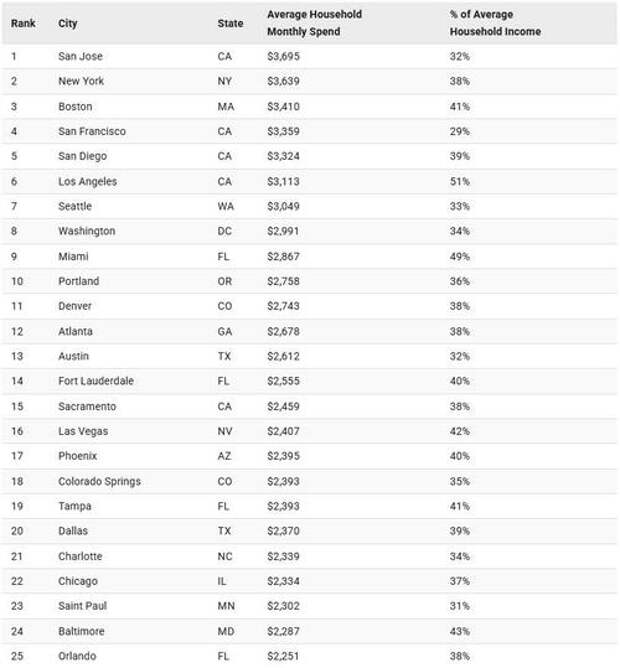The width and height of the screenshot is (620, 668).
Task: Click the Portland city cell
Action: pyautogui.click(x=79, y=281)
